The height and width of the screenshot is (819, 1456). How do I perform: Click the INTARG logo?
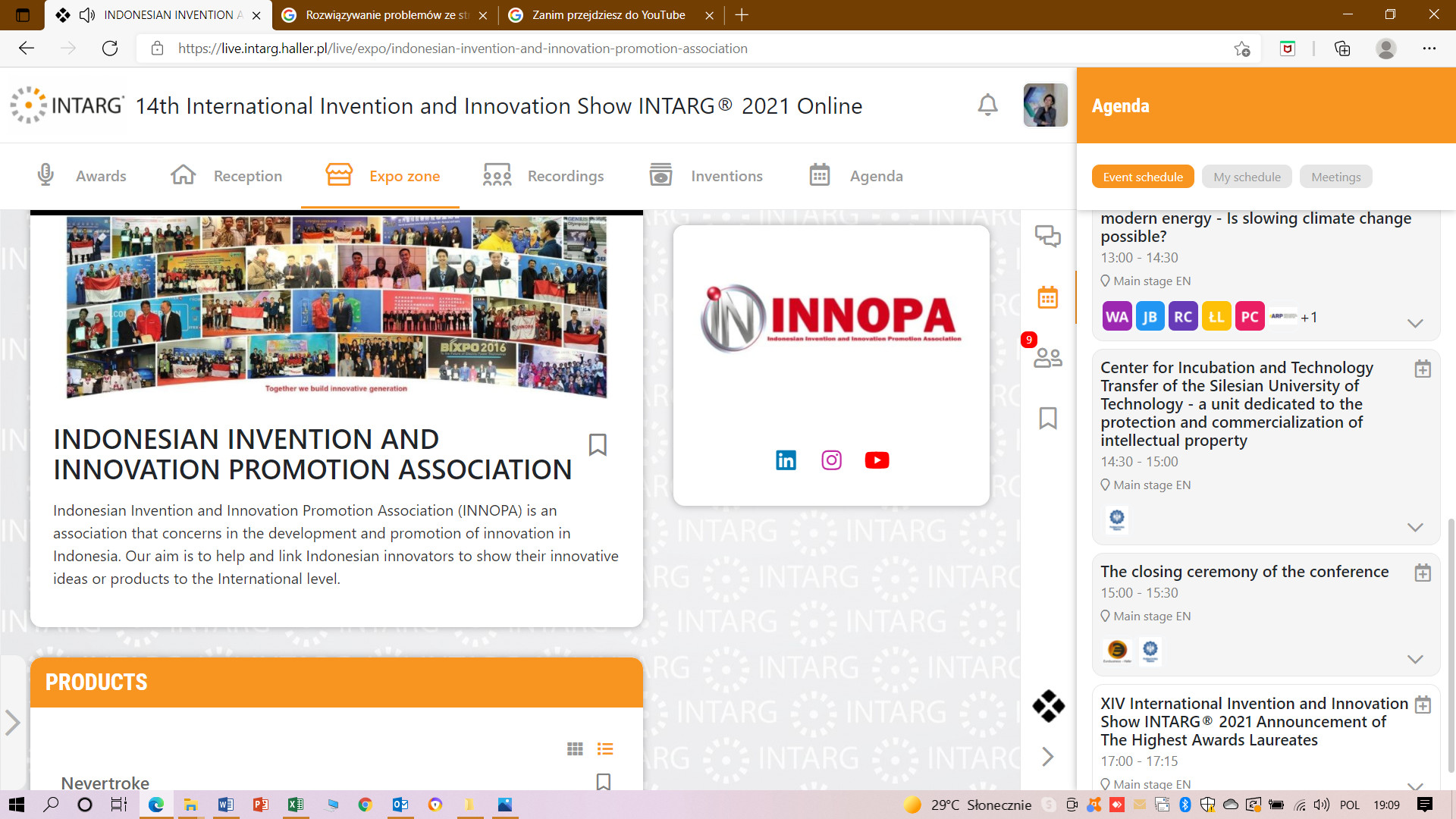click(x=67, y=105)
